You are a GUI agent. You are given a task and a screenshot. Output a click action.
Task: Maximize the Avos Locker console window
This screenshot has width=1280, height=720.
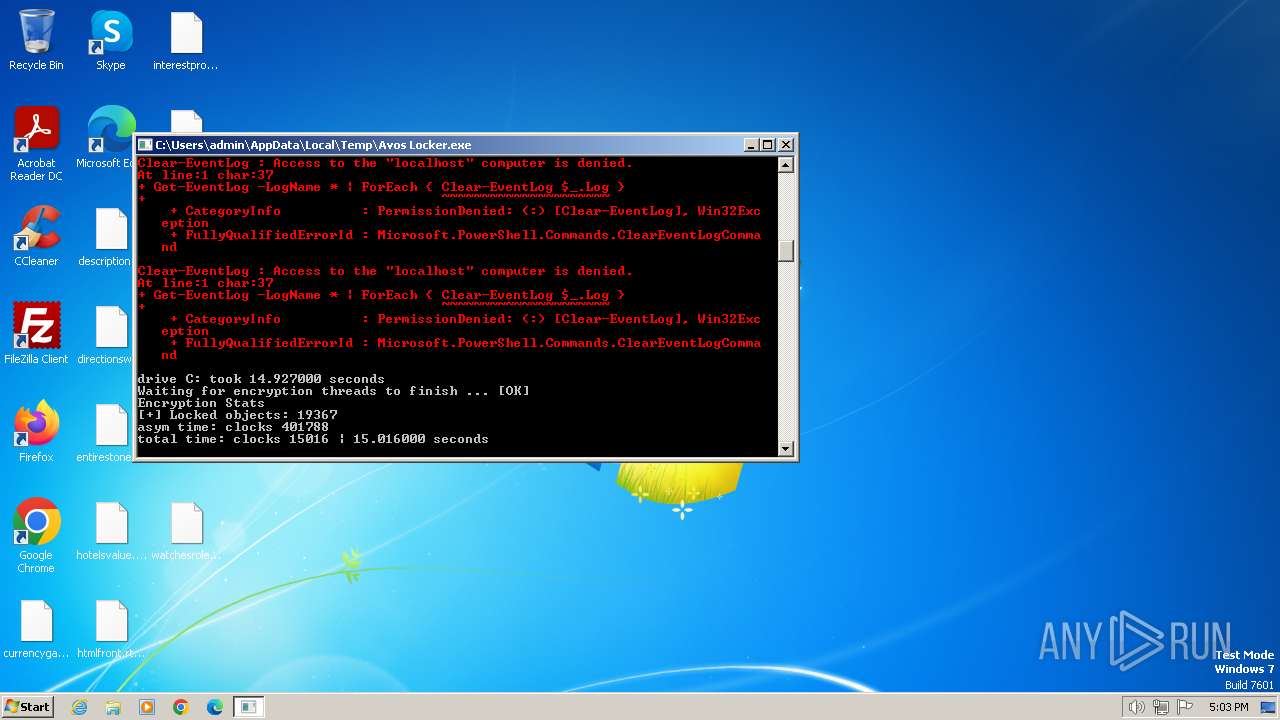point(768,145)
